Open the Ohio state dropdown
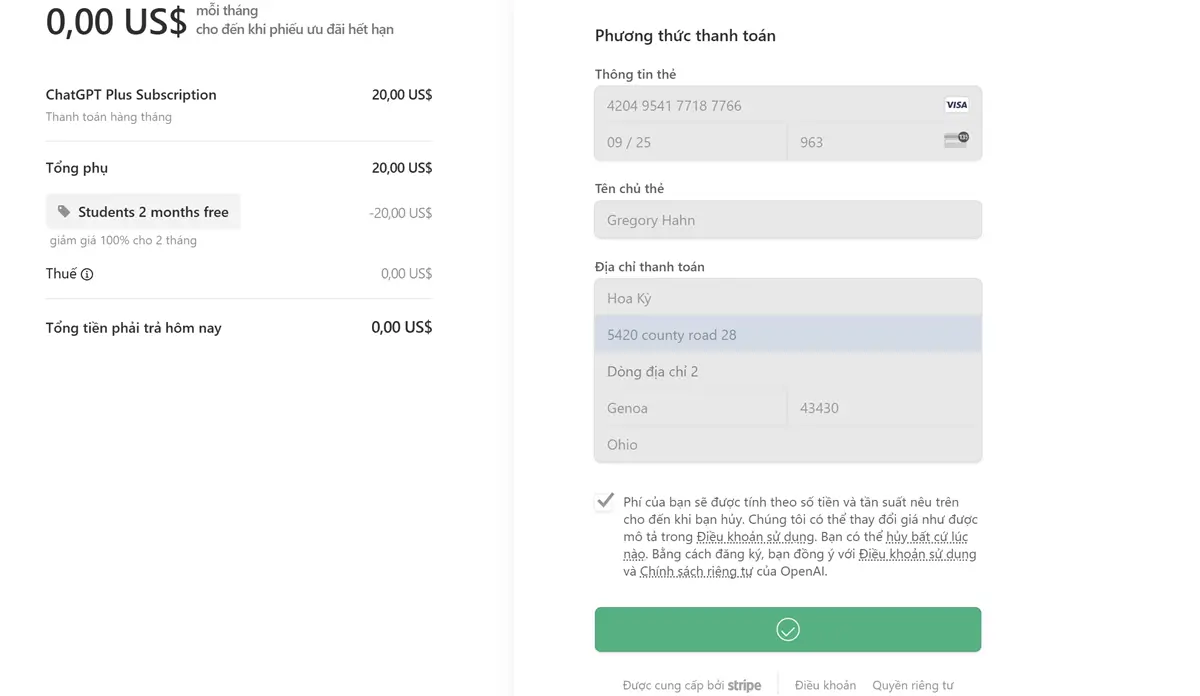The height and width of the screenshot is (696, 1200). coord(788,444)
